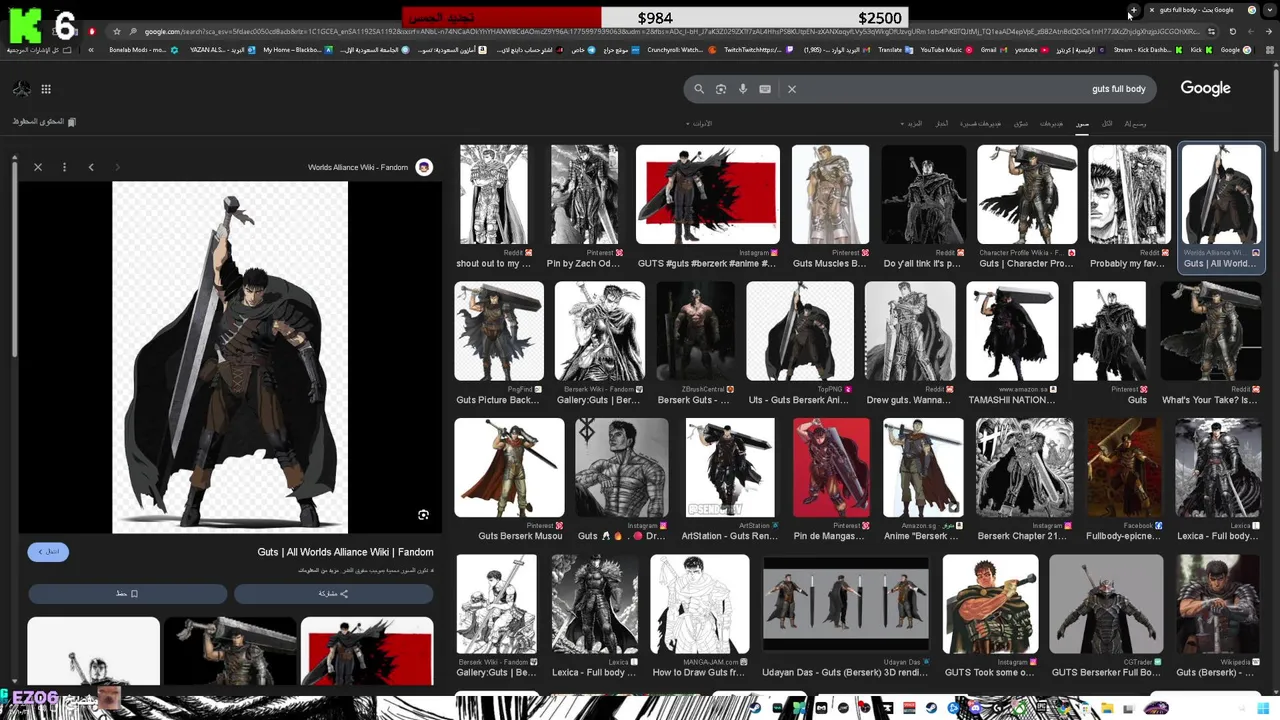Start voice search with microphone icon
This screenshot has height=720, width=1280.
(742, 89)
